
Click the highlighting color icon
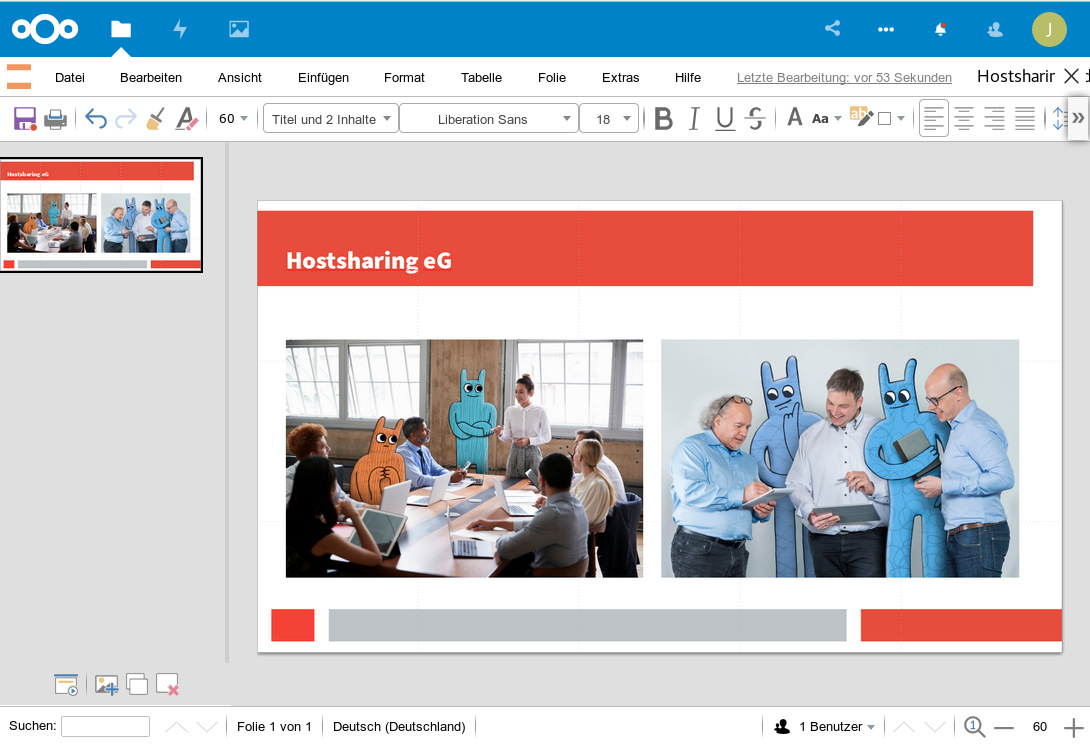[x=861, y=117]
